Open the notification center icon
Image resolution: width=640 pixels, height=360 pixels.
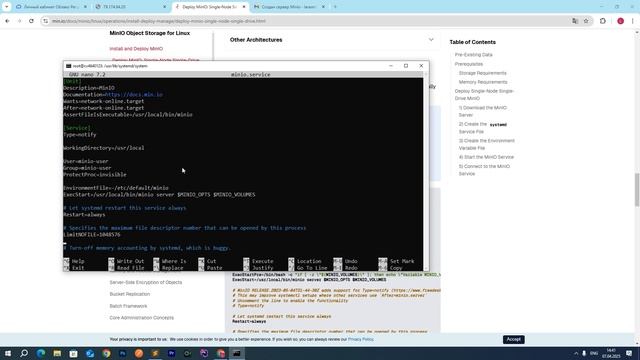(629, 353)
